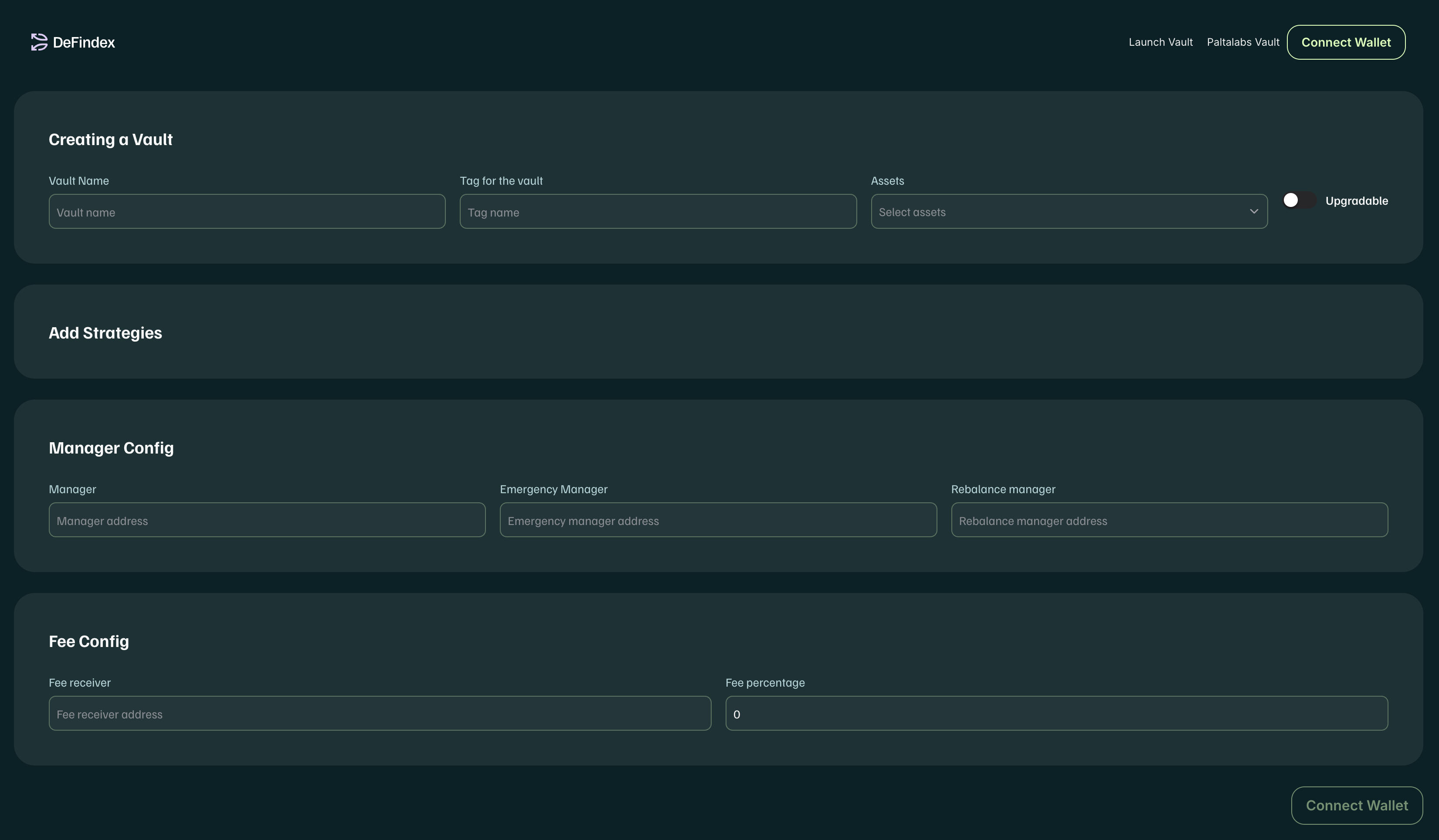Click the Add Strategies section heading
Image resolution: width=1439 pixels, height=840 pixels.
click(x=105, y=333)
